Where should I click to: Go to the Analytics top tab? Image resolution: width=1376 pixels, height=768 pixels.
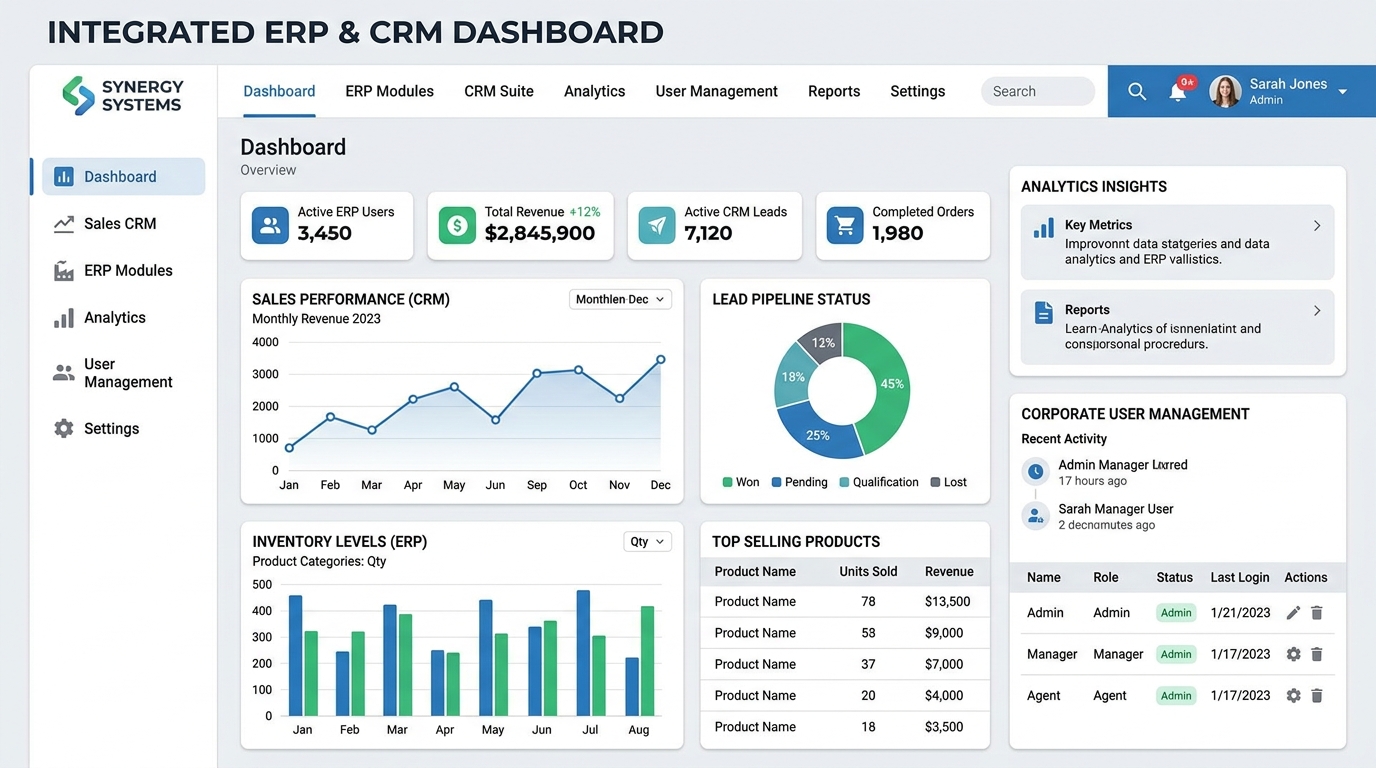(595, 91)
